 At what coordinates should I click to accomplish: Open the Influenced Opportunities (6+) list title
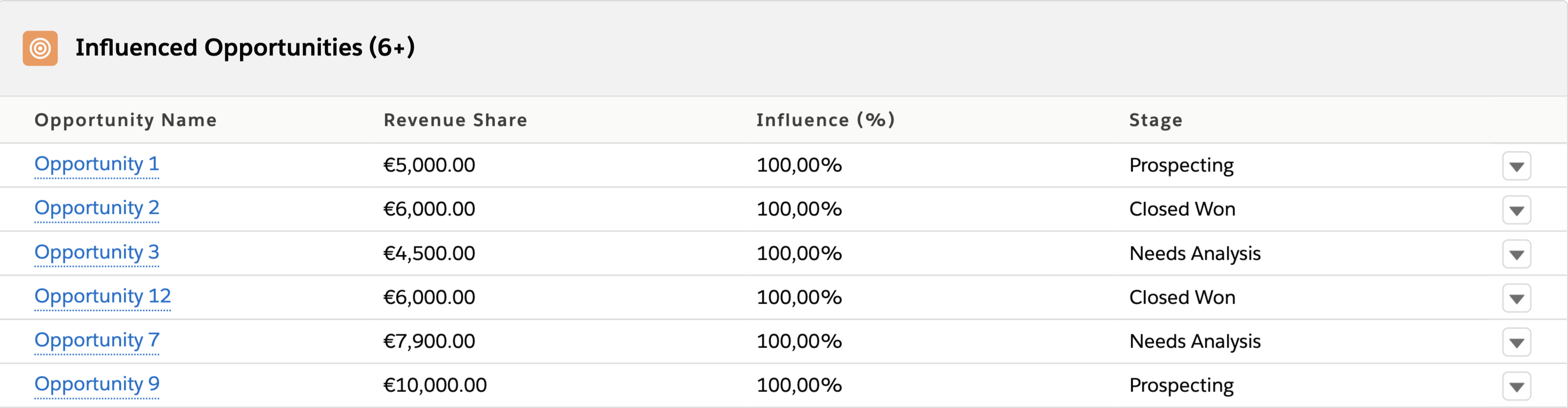coord(245,47)
